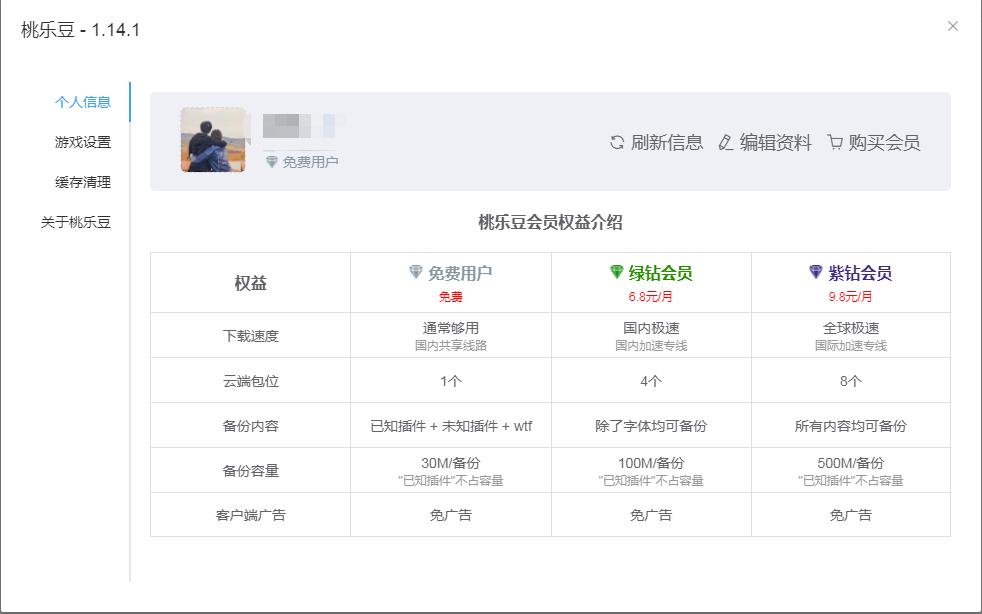Select 关于桃乐豆 in sidebar
982x614 pixels.
coord(76,222)
